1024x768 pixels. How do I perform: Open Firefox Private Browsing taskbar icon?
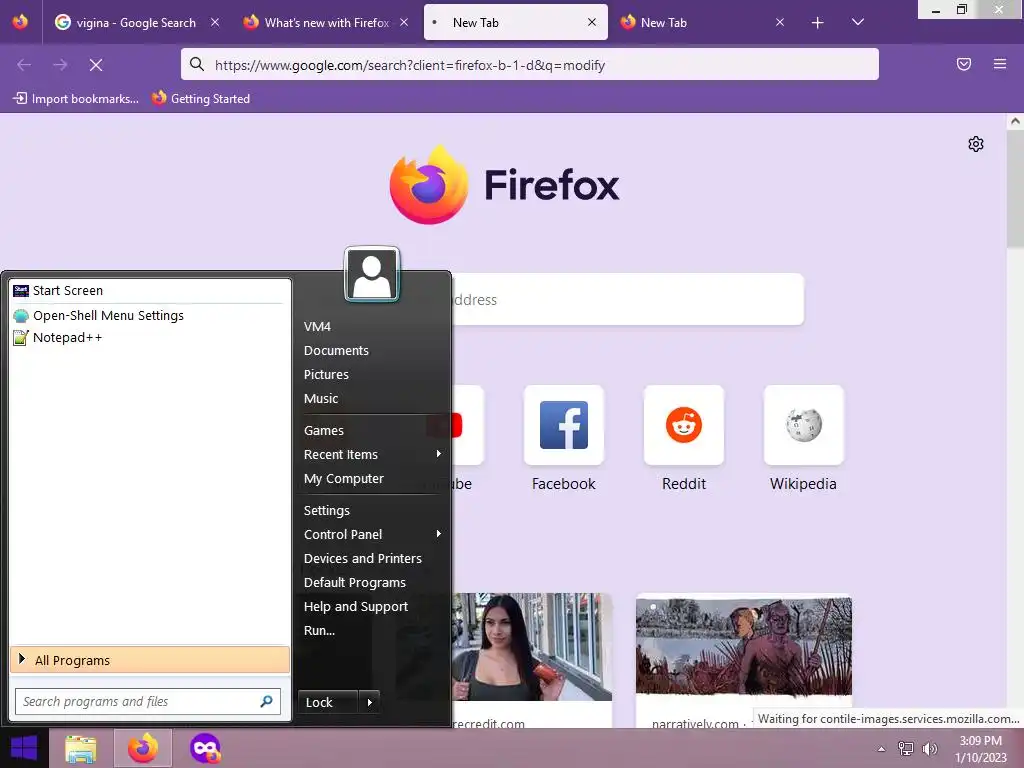(205, 748)
